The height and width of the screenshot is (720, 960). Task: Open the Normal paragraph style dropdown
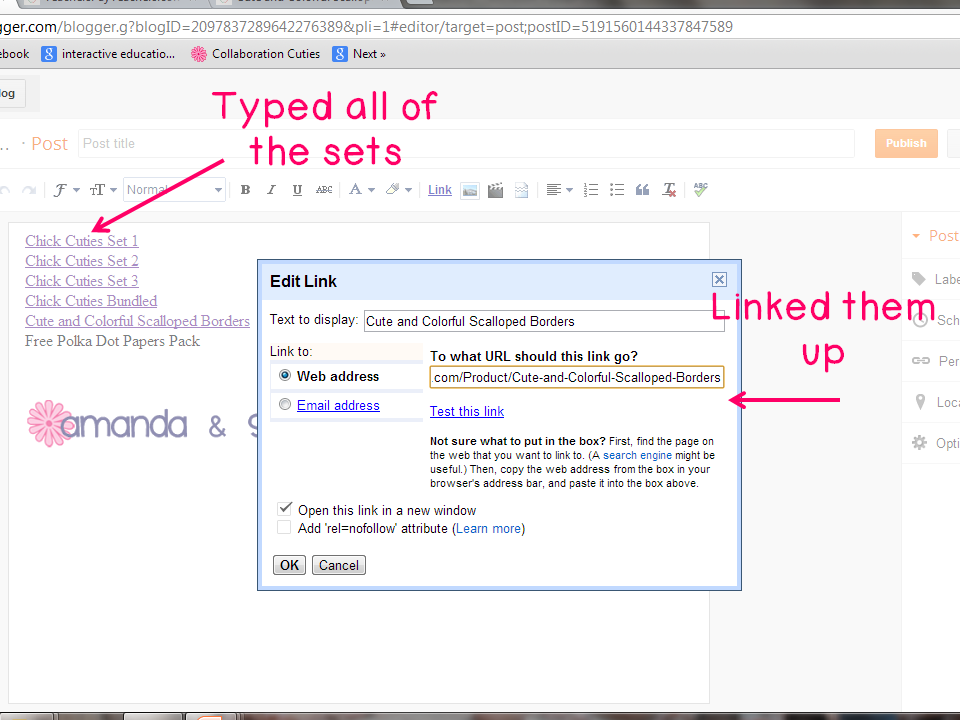pyautogui.click(x=174, y=189)
